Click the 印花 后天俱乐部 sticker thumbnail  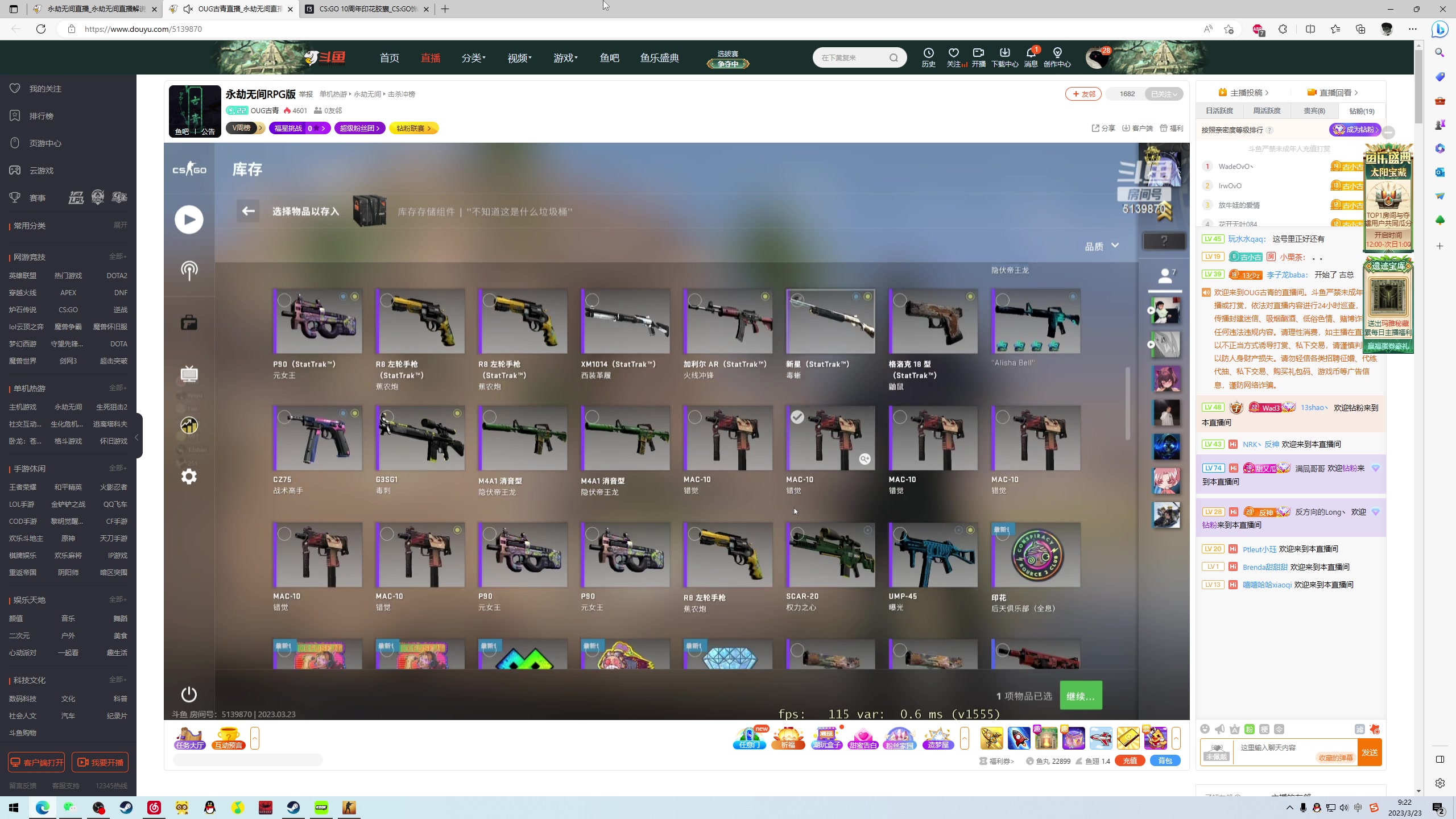[1036, 555]
